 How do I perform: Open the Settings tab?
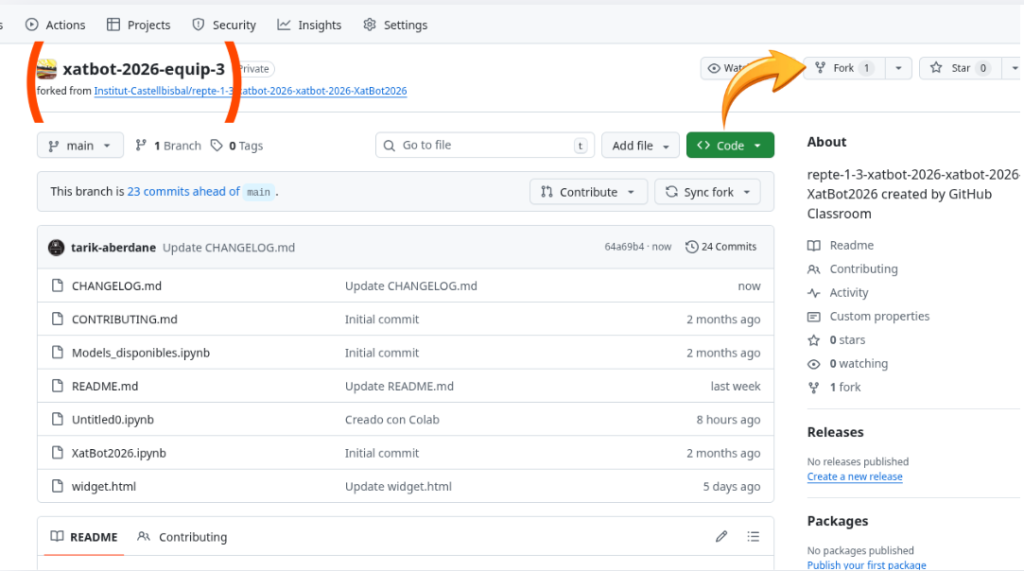pyautogui.click(x=397, y=25)
